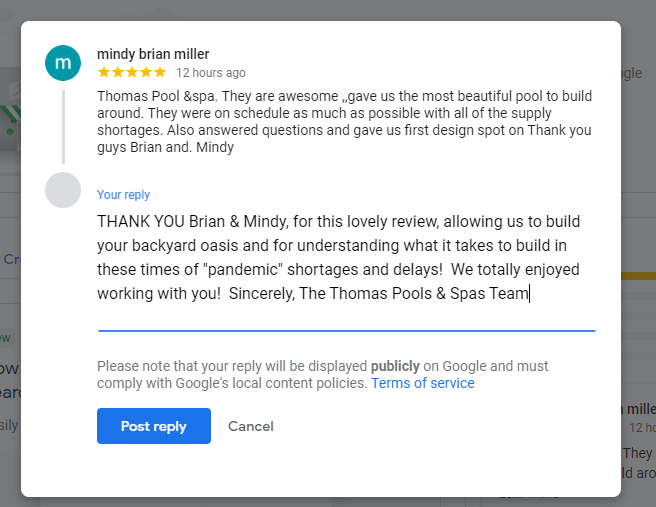Click the "Your reply" field label

pos(123,195)
